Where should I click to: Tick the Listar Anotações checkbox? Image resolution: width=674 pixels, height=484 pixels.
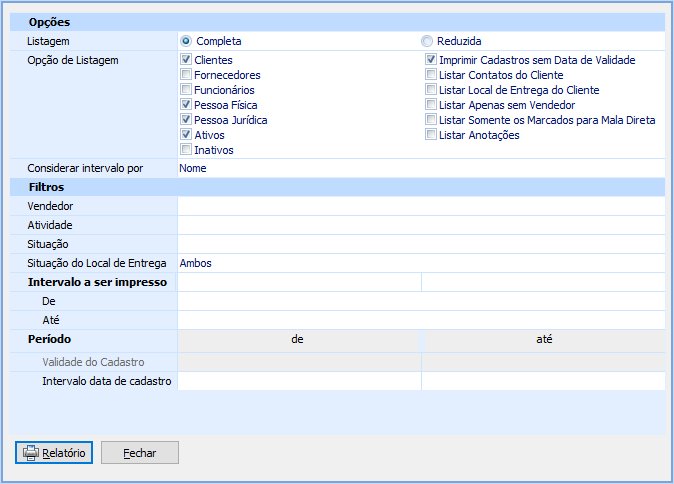[431, 135]
